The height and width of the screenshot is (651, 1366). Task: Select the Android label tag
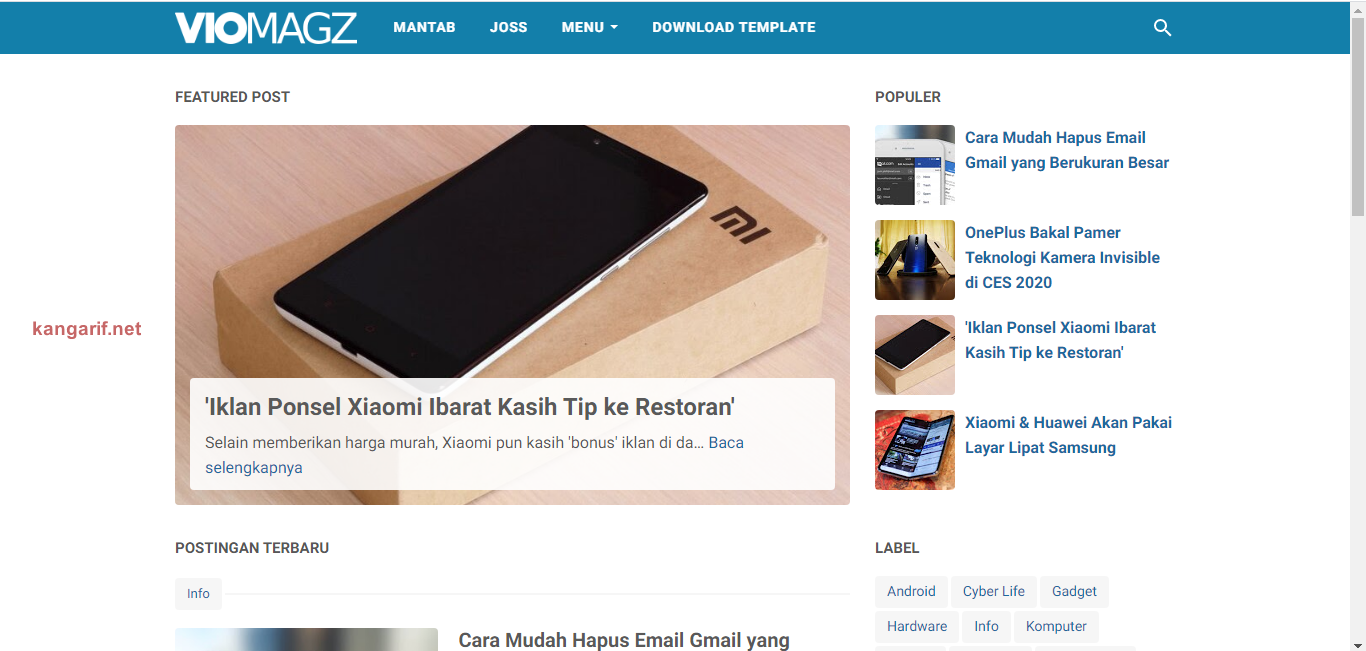pos(911,591)
